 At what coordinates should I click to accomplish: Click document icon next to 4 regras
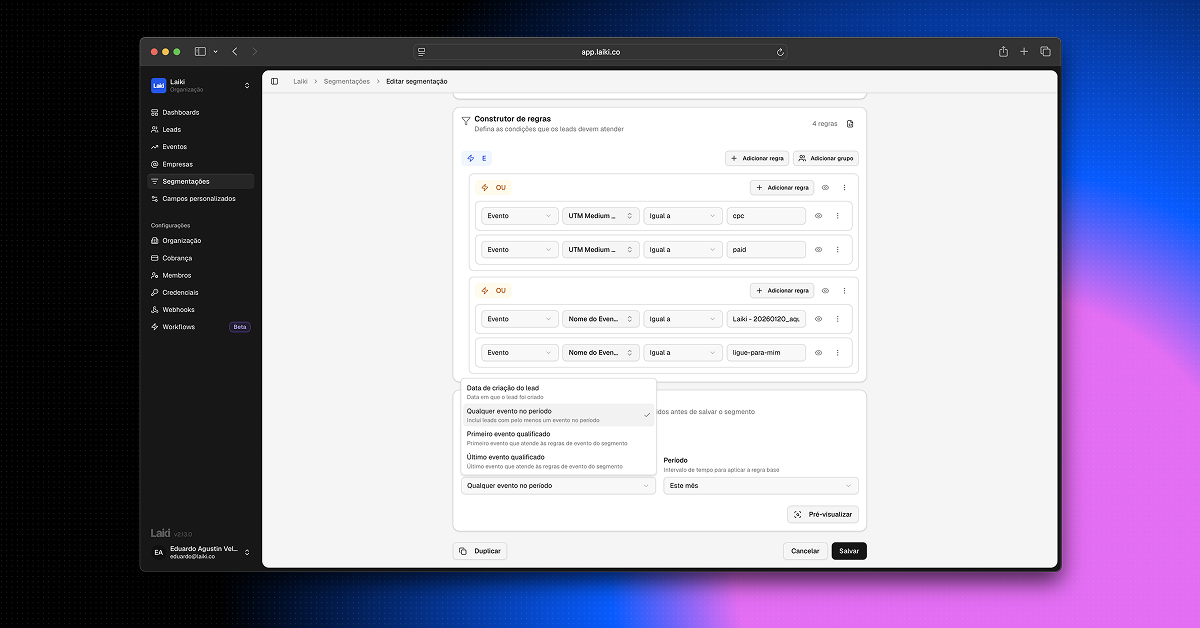tap(850, 124)
